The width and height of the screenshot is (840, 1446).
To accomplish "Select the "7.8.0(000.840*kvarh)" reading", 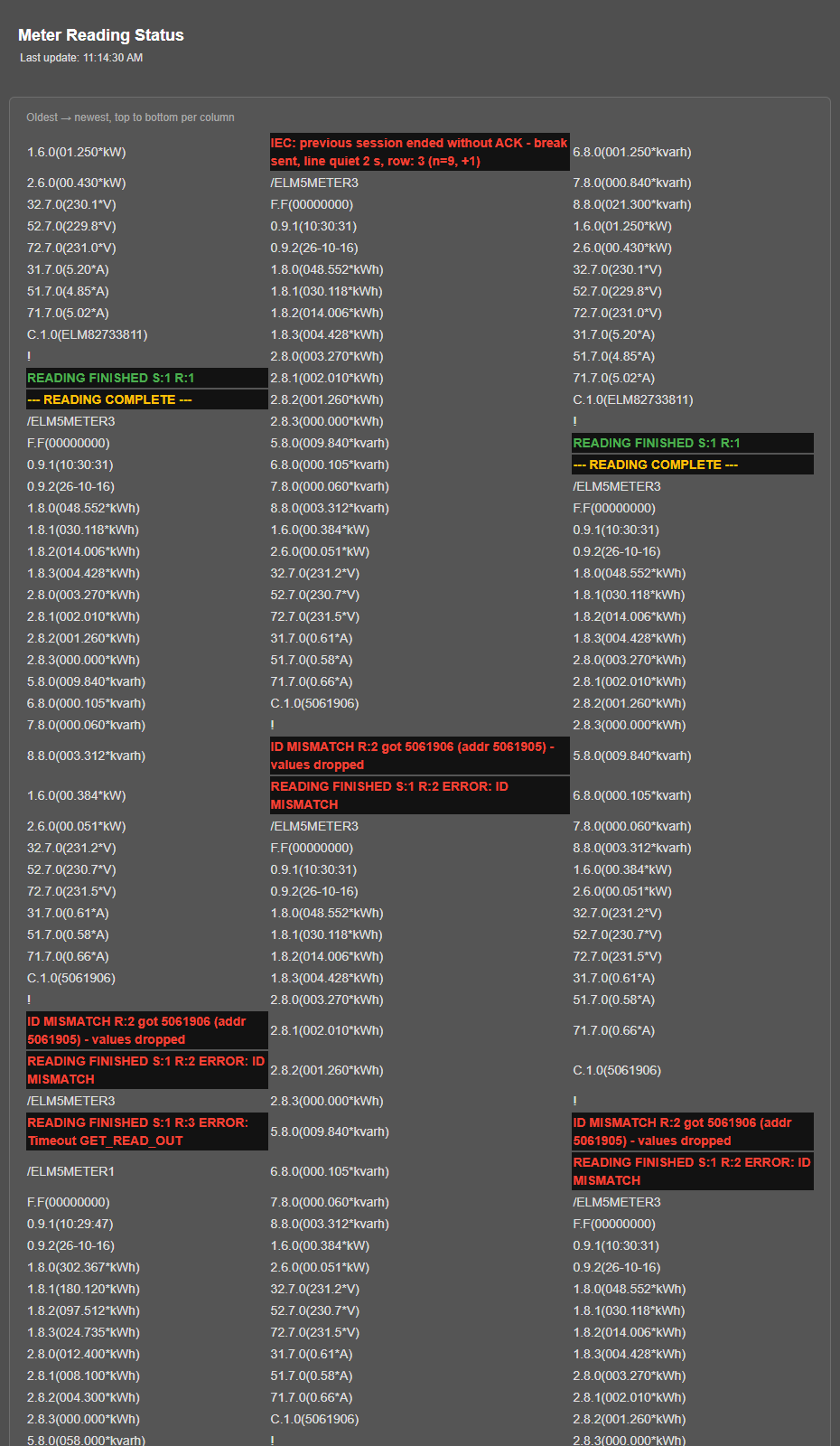I will [631, 183].
